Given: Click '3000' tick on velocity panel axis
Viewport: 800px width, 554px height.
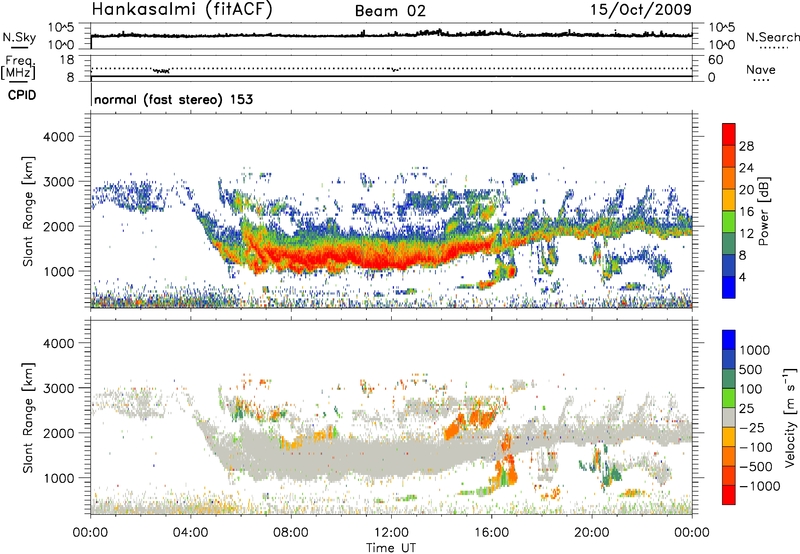Looking at the screenshot, I should (x=59, y=388).
